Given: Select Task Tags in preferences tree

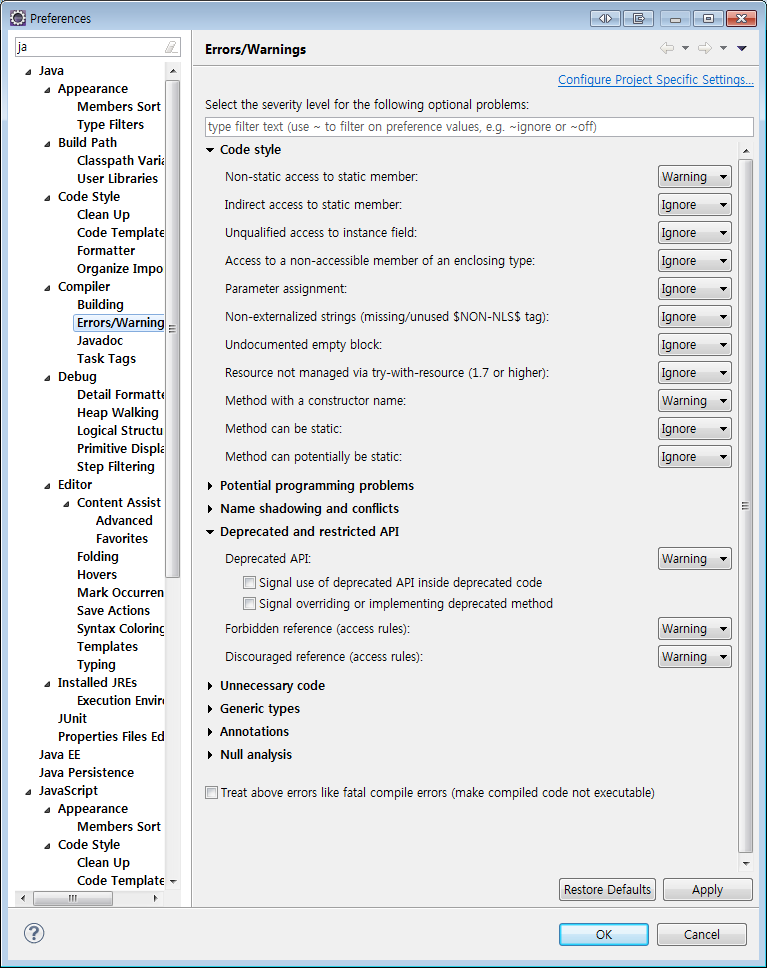Looking at the screenshot, I should [106, 359].
